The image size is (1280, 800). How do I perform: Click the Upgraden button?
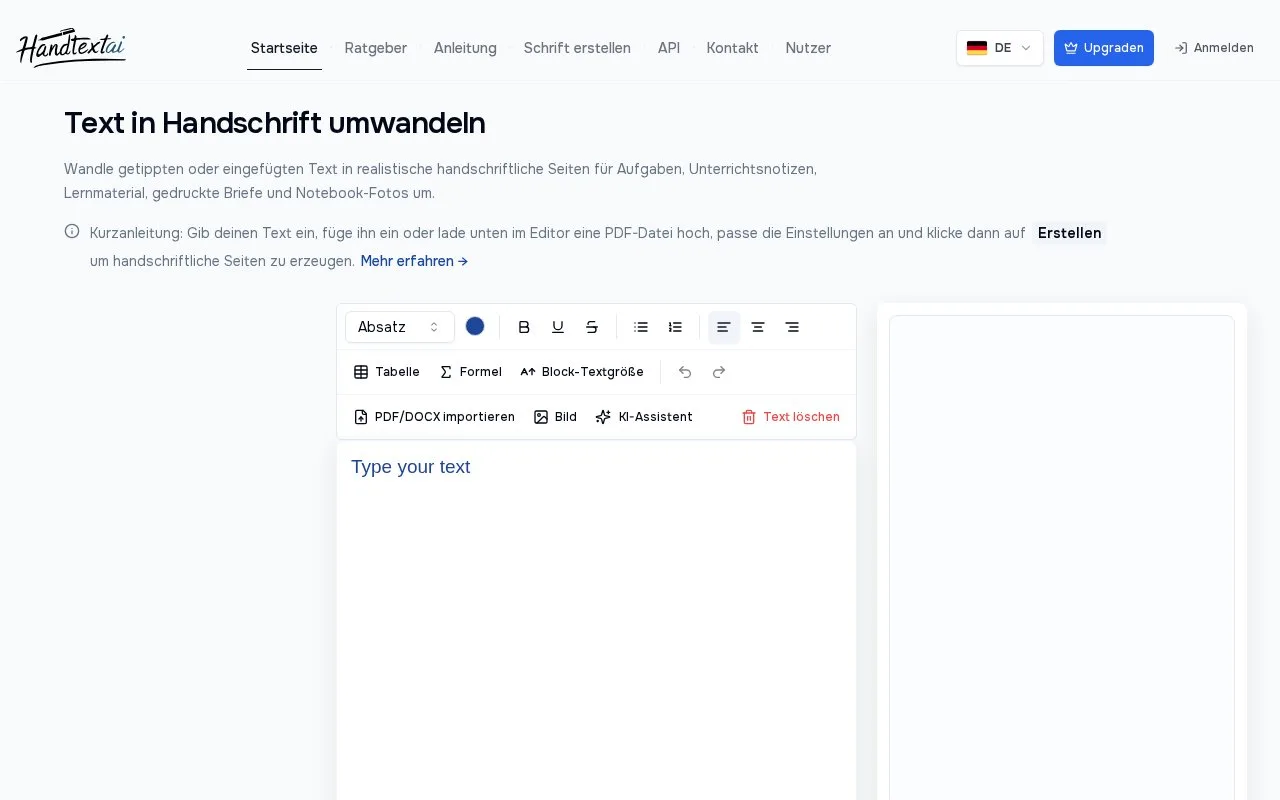(x=1104, y=48)
